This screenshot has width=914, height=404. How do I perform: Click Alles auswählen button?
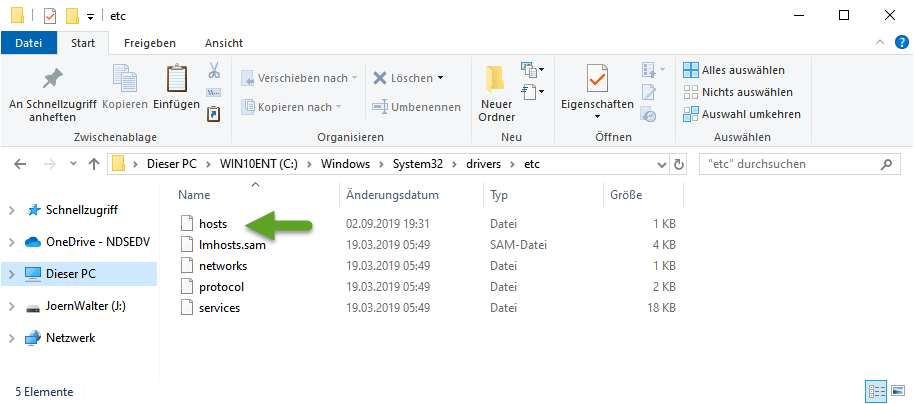[x=733, y=70]
